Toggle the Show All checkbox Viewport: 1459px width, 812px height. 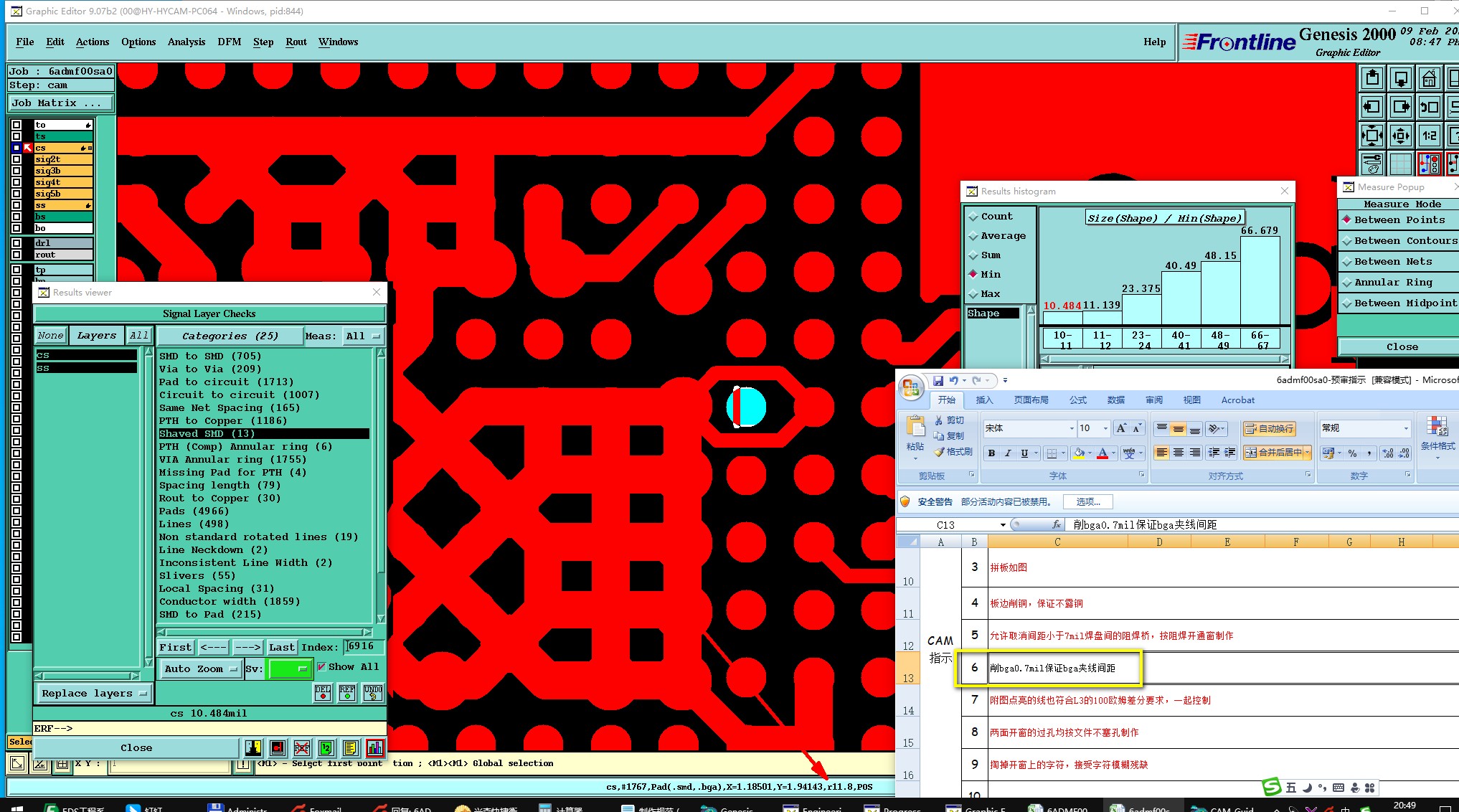(x=321, y=666)
